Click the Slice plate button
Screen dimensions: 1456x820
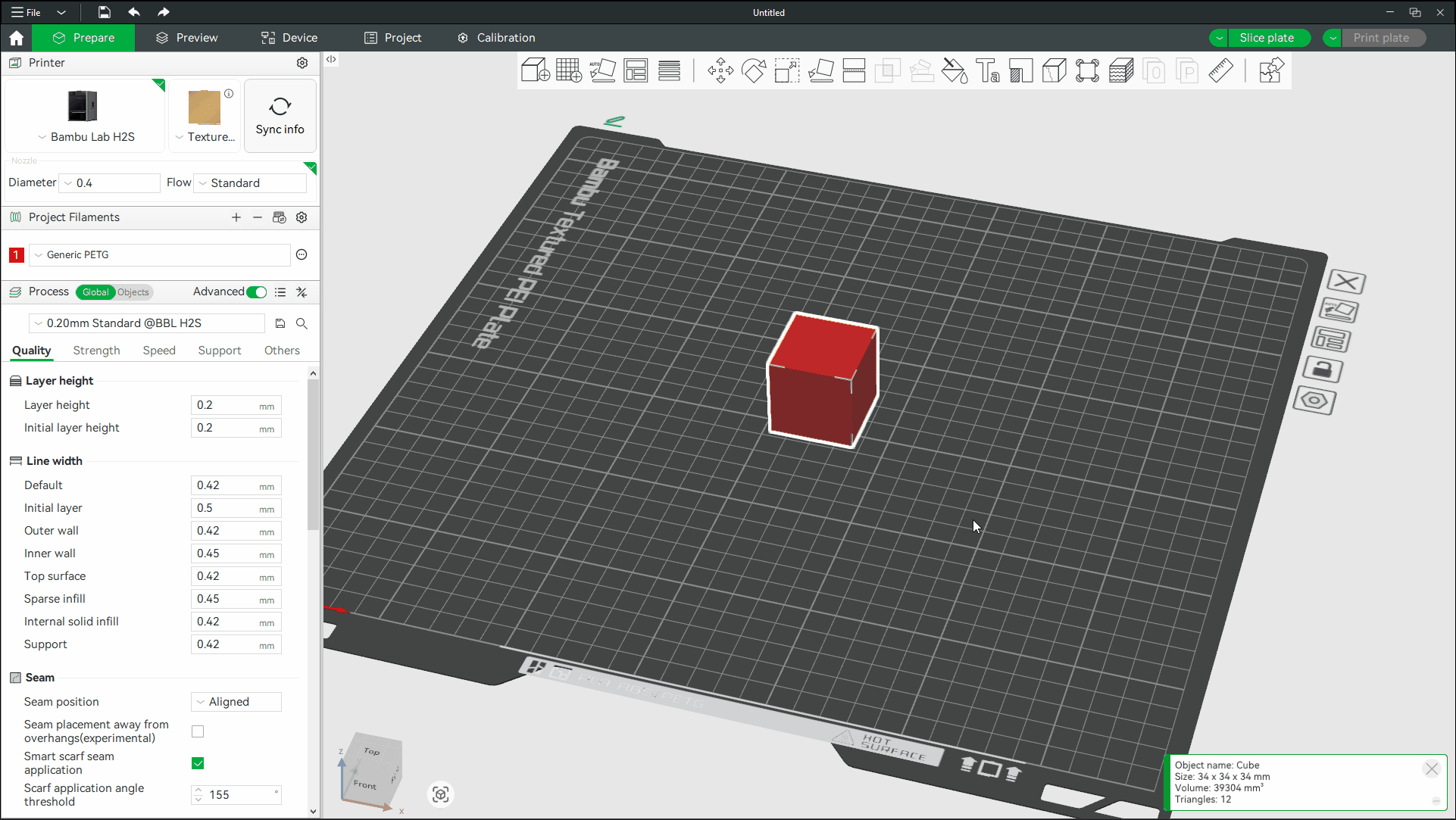click(x=1266, y=38)
